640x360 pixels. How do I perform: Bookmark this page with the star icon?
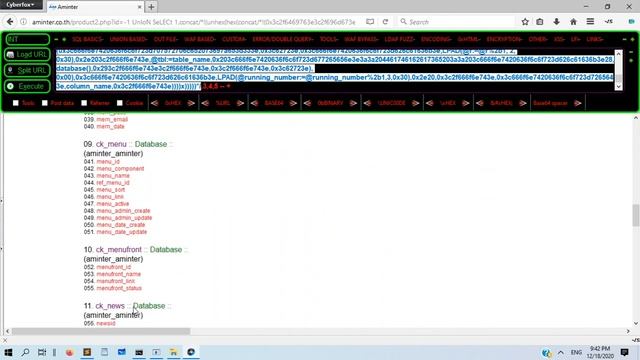pyautogui.click(x=525, y=22)
